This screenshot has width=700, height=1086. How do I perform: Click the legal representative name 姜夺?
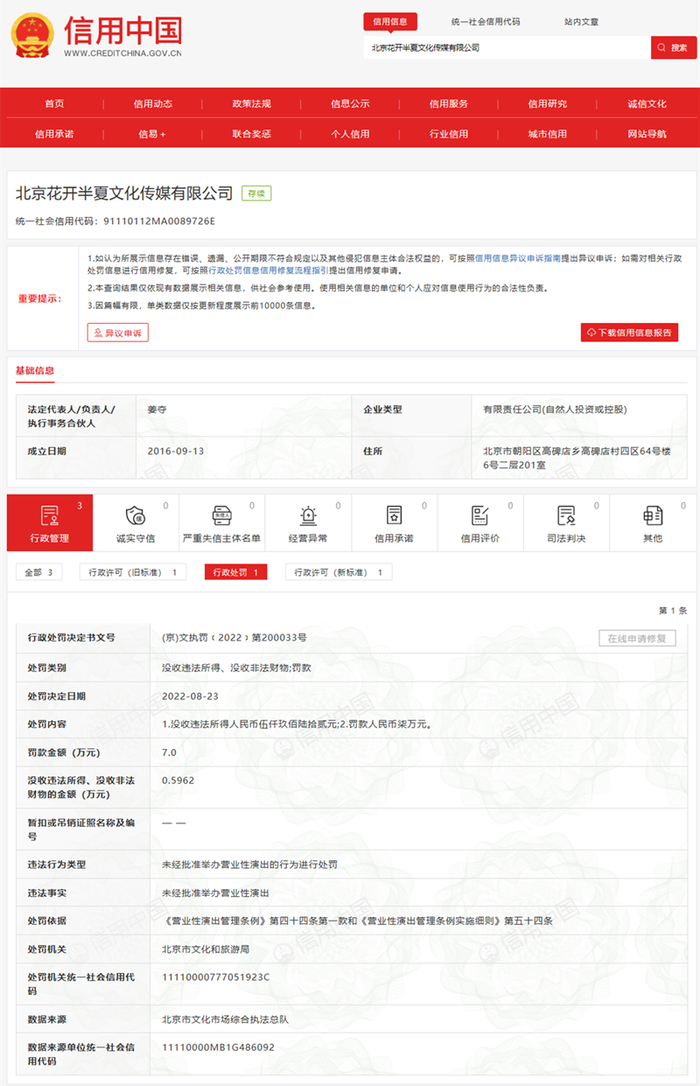tap(157, 409)
